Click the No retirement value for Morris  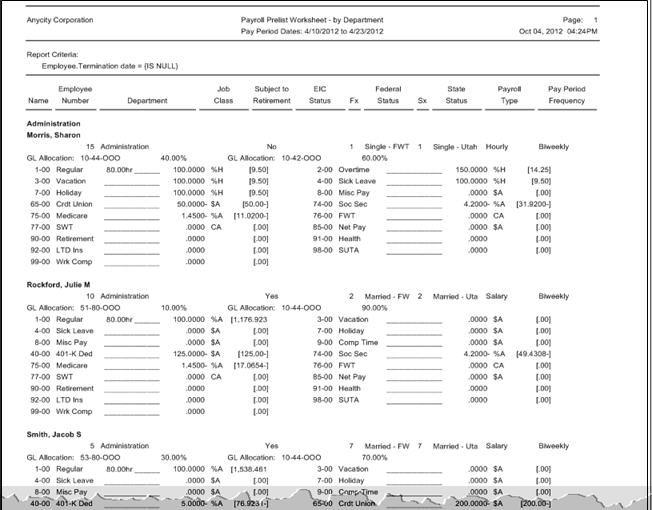(272, 147)
